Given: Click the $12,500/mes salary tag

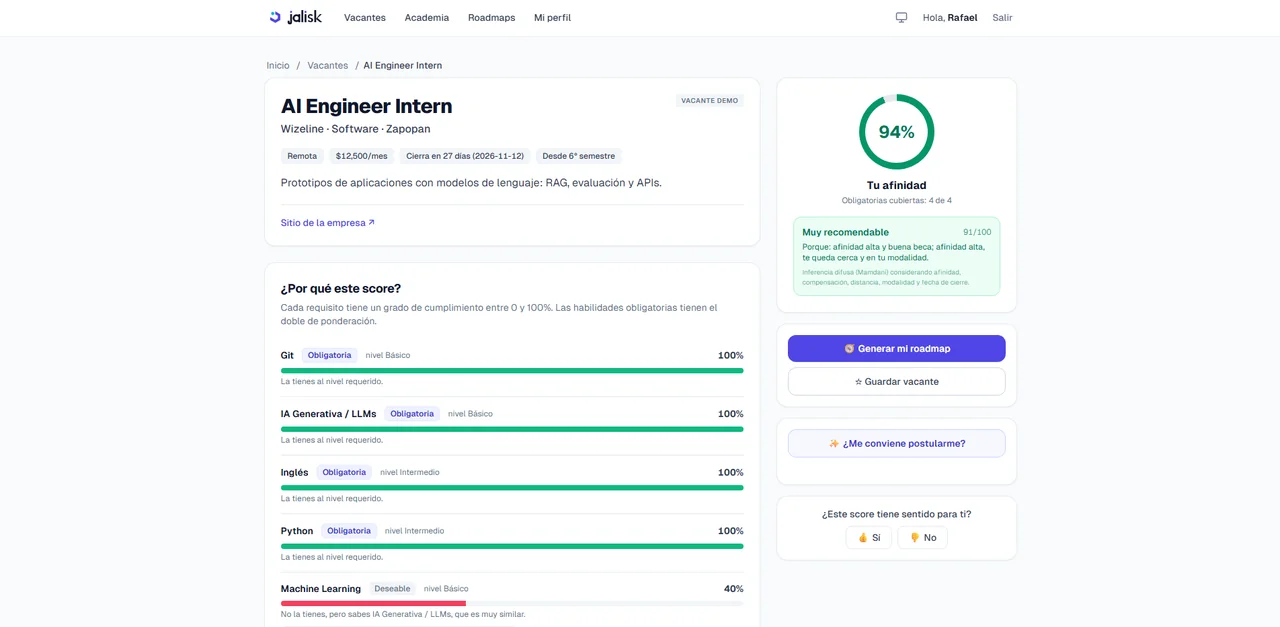Looking at the screenshot, I should (361, 156).
